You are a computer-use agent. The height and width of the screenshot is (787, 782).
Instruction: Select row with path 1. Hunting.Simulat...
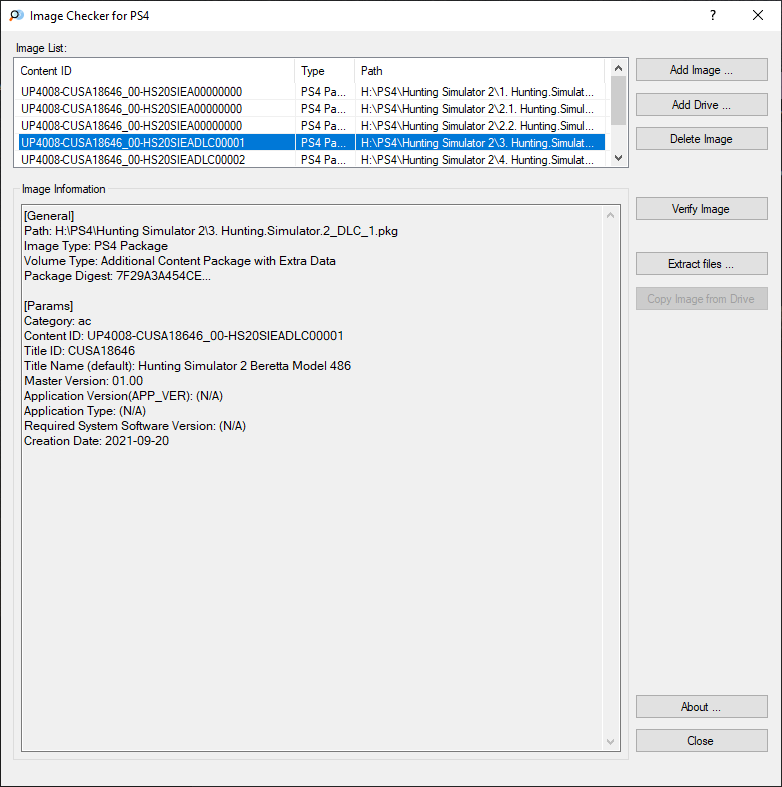click(x=312, y=92)
